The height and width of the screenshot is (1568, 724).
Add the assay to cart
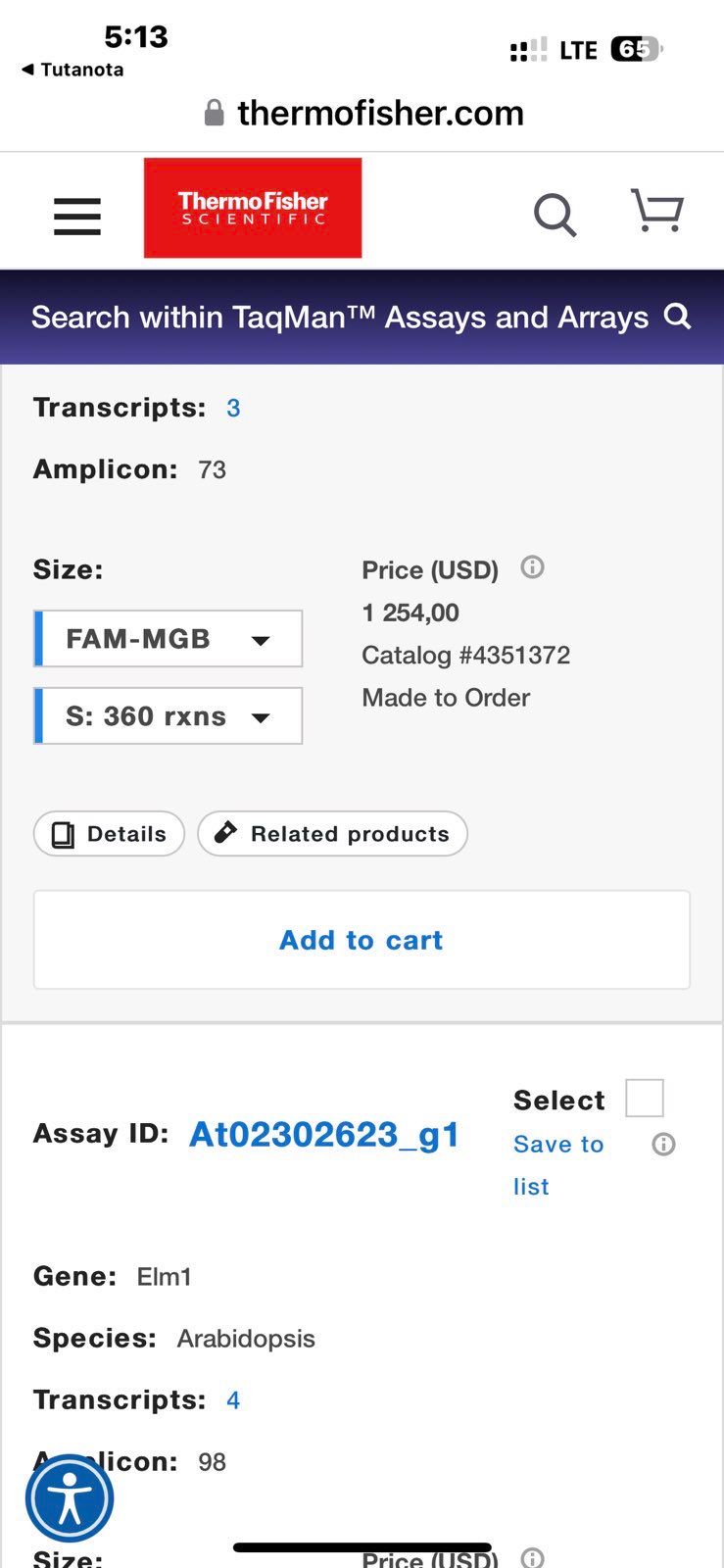(362, 940)
